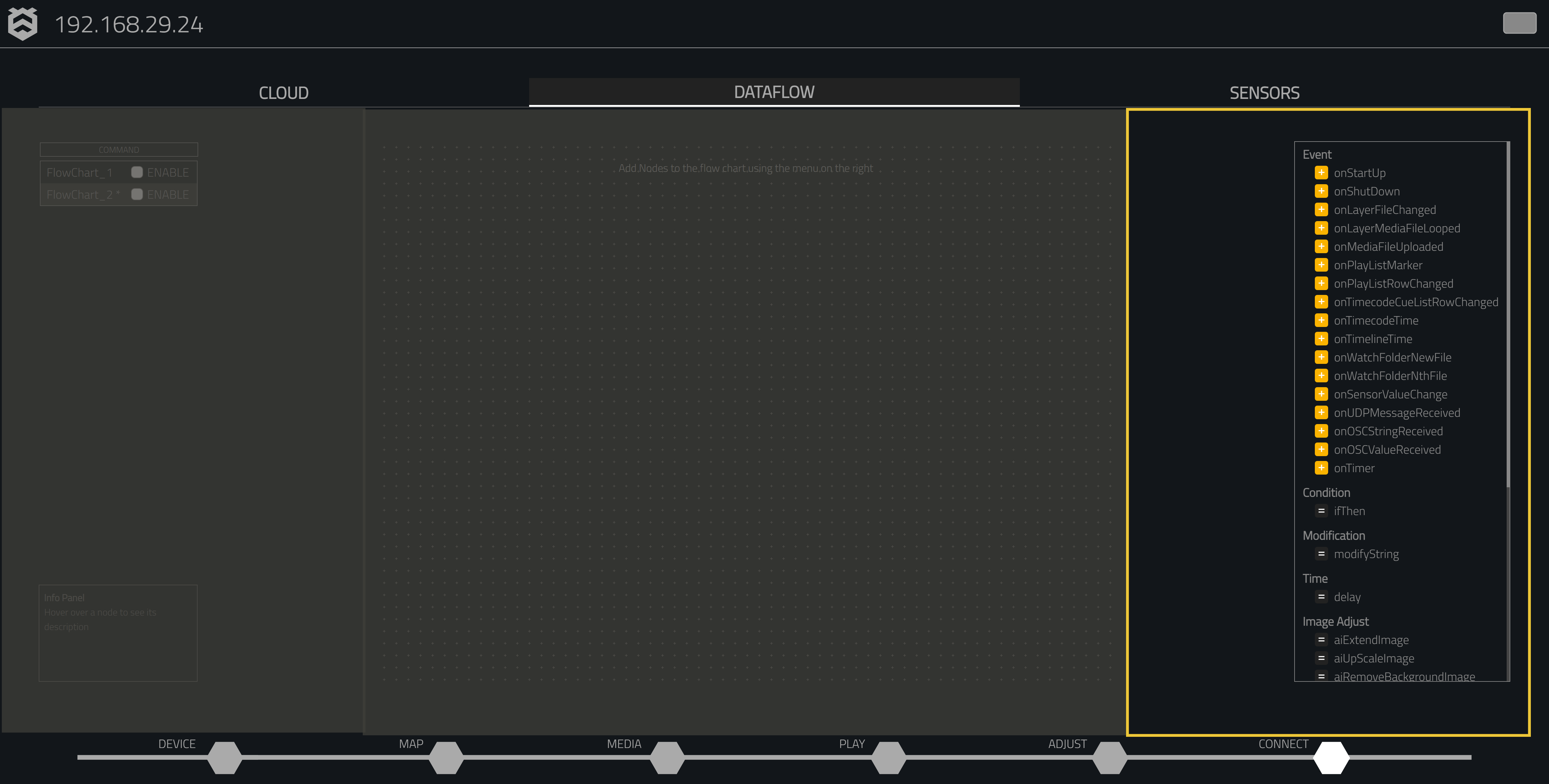Toggle ENABLE for FlowChart_2

tap(136, 194)
